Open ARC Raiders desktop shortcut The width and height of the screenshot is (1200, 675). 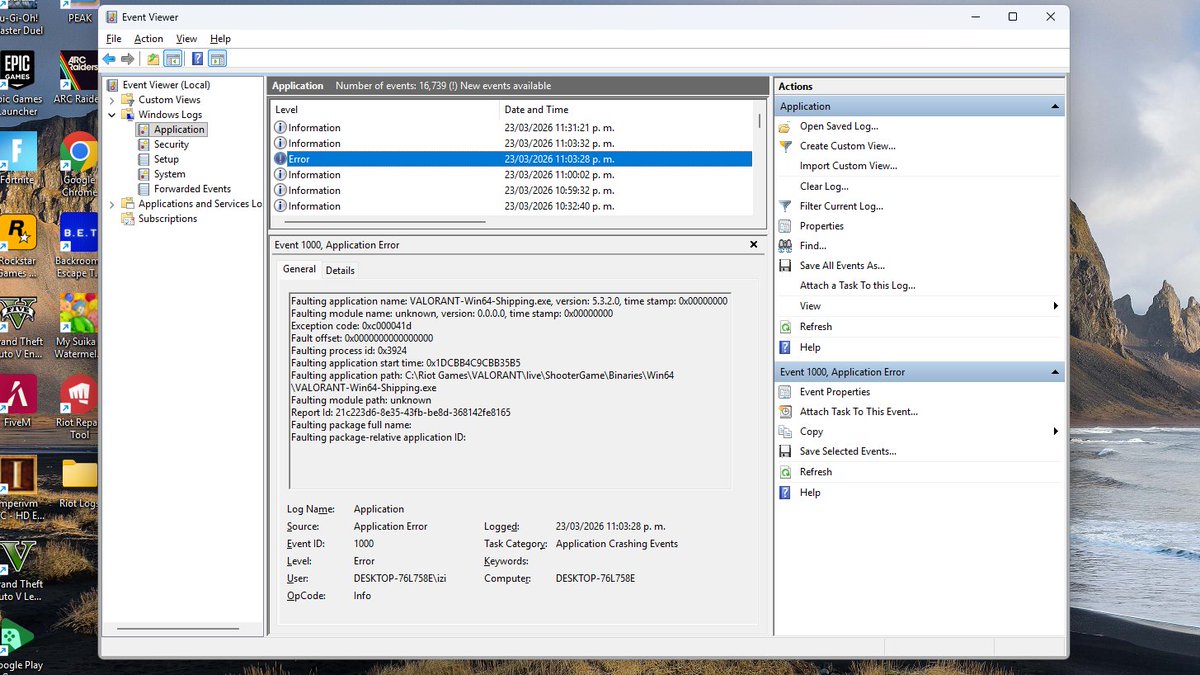[78, 78]
